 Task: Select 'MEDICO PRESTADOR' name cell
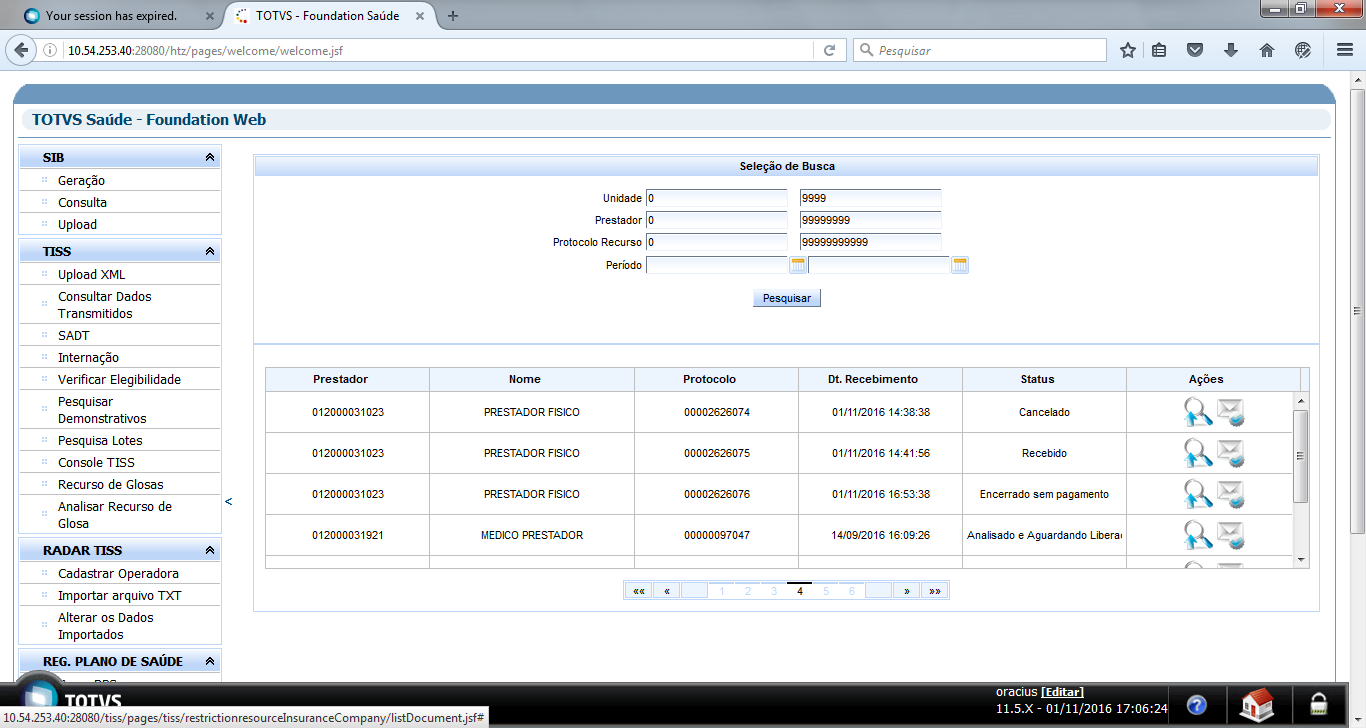531,535
